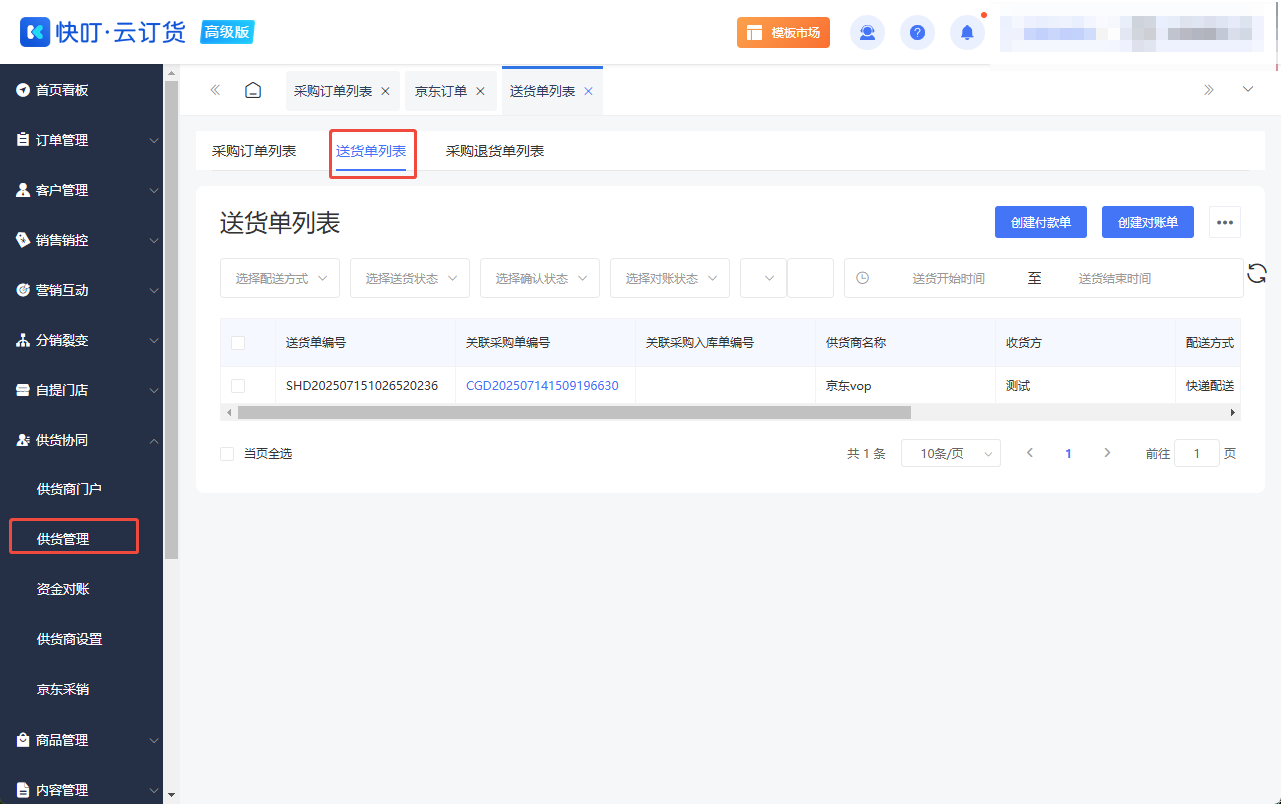Open the more options ellipsis button
The width and height of the screenshot is (1281, 804).
[1225, 222]
